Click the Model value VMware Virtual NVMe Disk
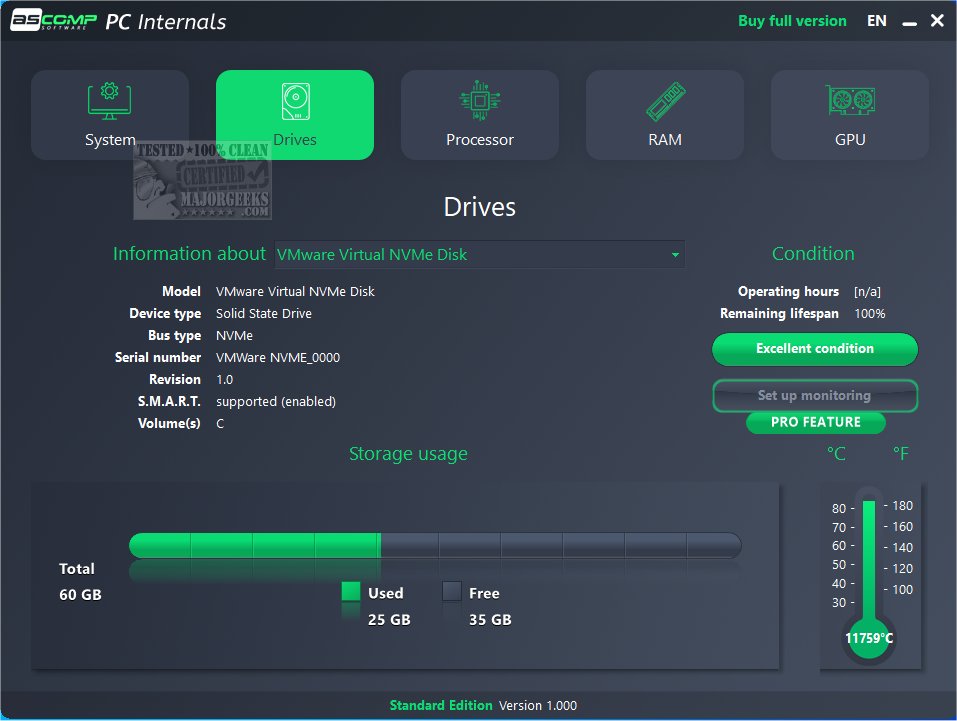 coord(295,292)
